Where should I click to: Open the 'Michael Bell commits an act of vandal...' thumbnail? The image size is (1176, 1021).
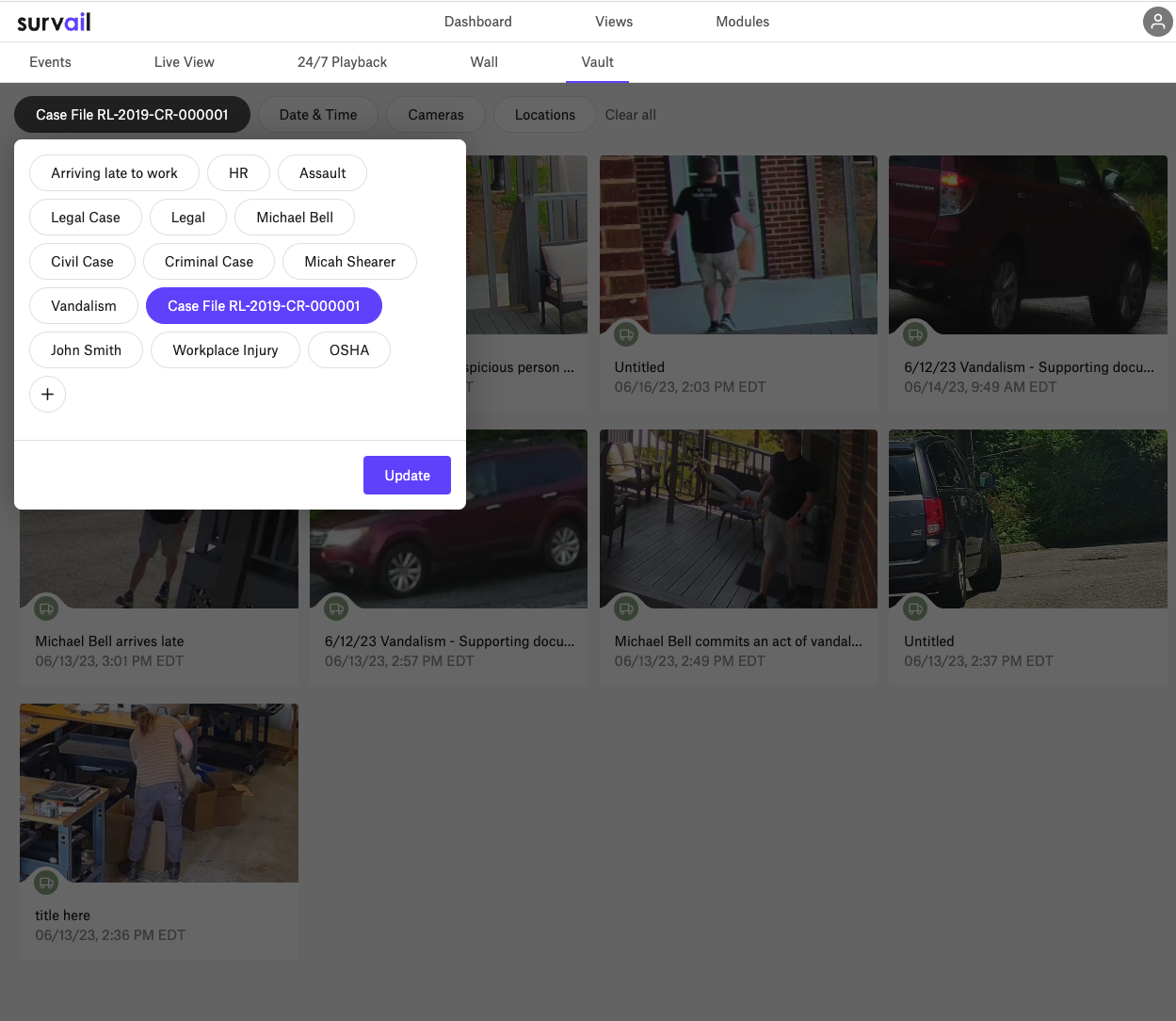point(738,519)
